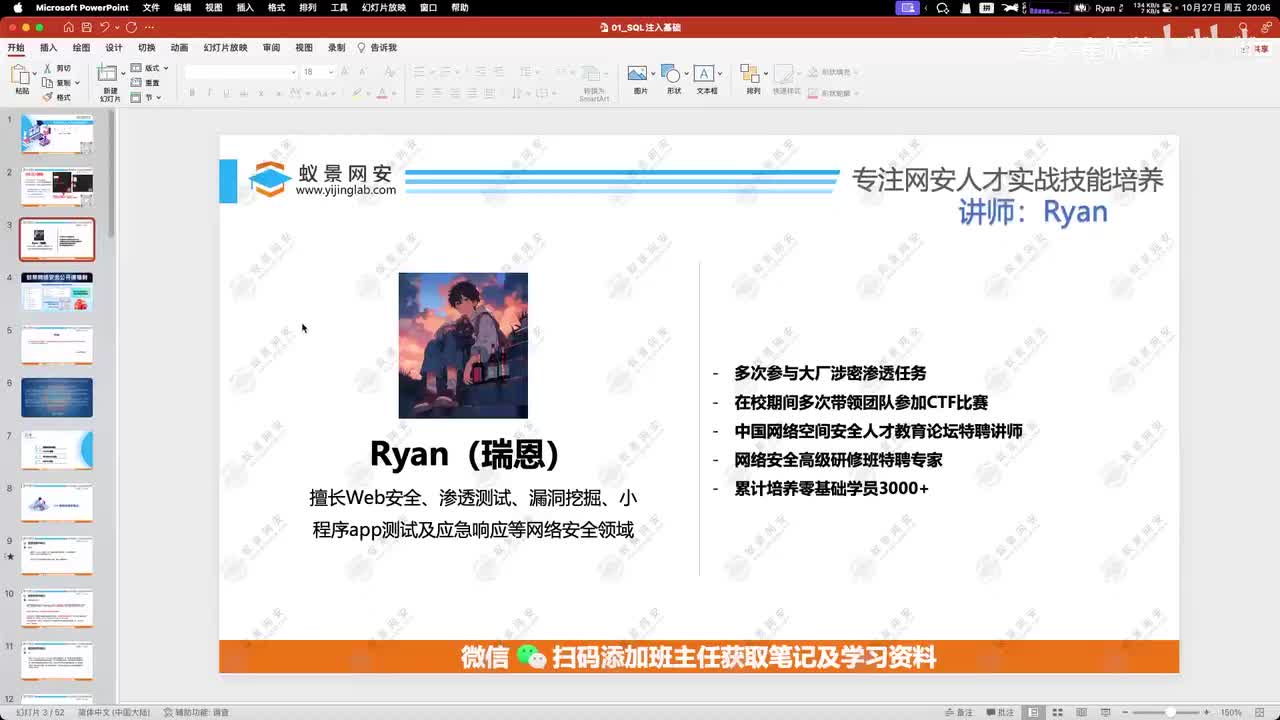
Task: Click the Copy (复制) icon
Action: tap(47, 83)
